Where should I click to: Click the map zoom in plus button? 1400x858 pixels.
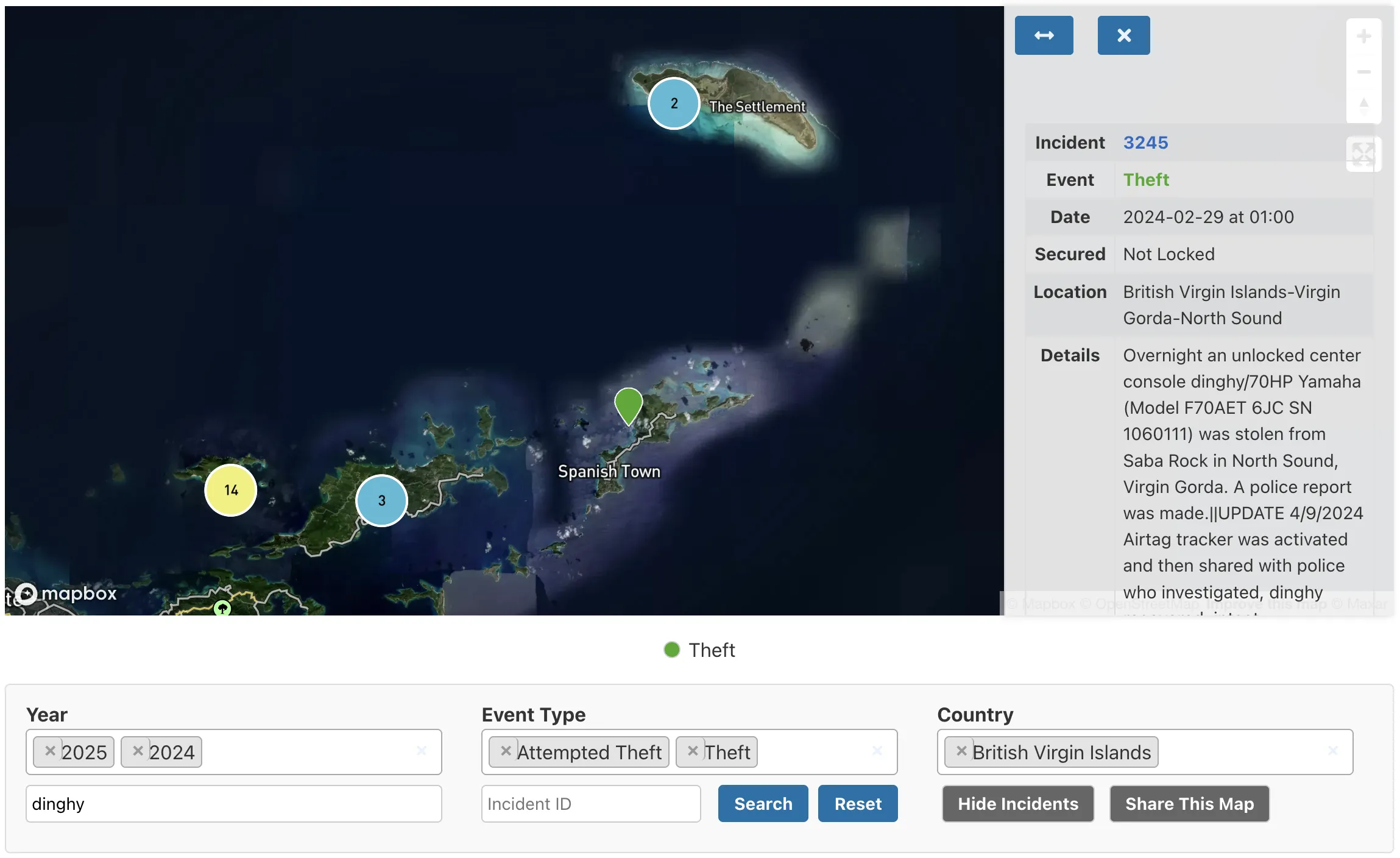[1363, 37]
